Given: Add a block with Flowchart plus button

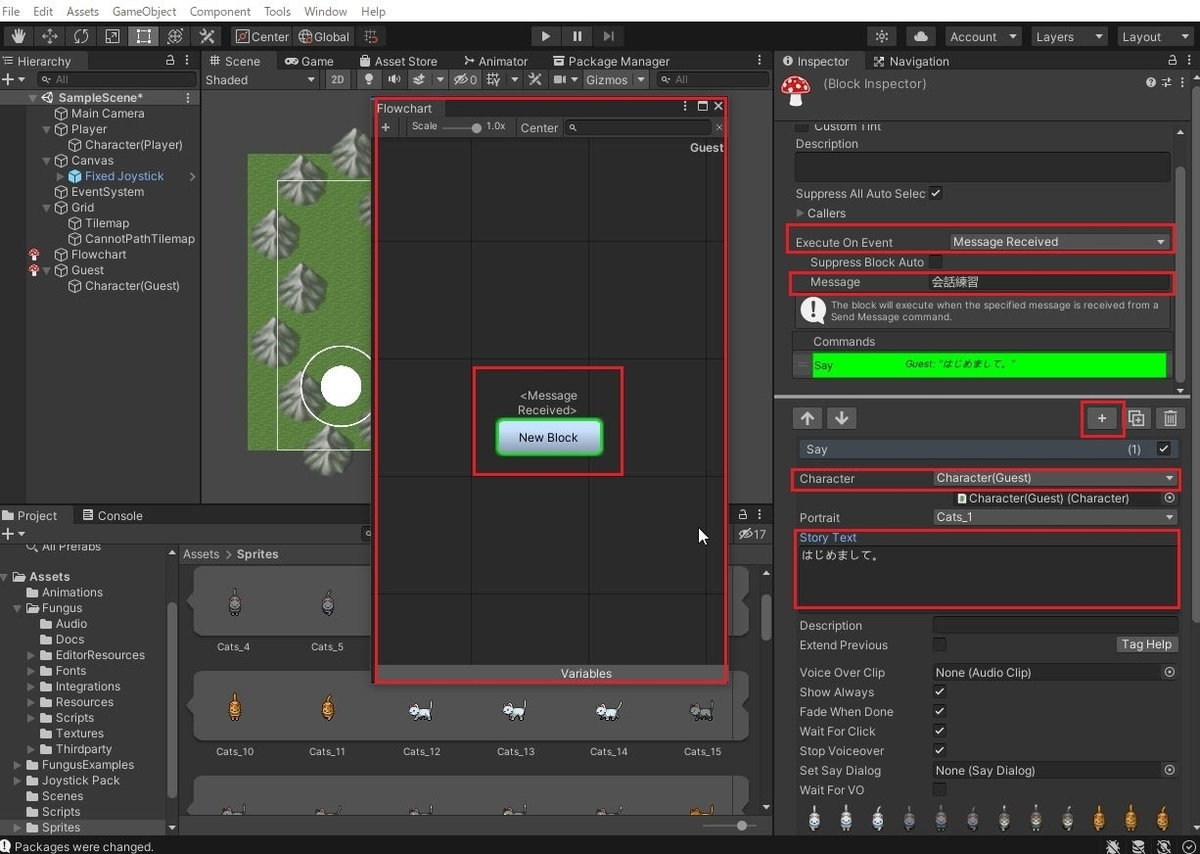Looking at the screenshot, I should pyautogui.click(x=386, y=127).
